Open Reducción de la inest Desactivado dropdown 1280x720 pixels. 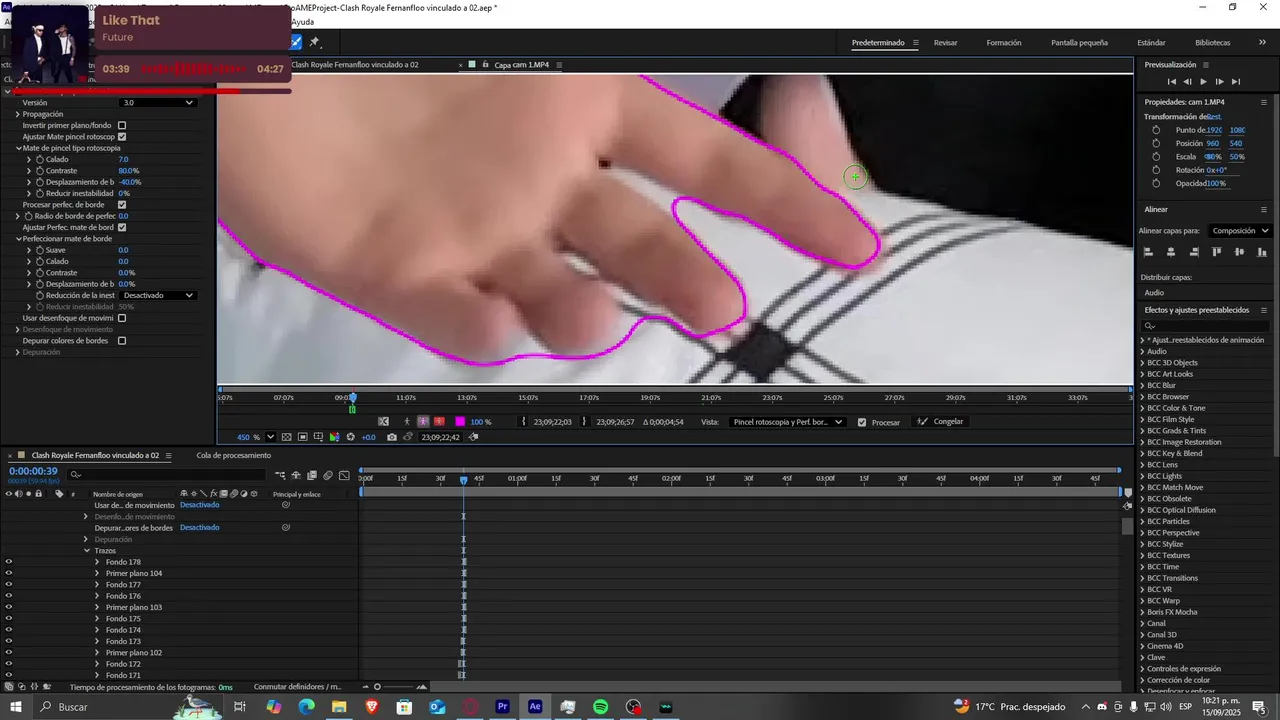pyautogui.click(x=158, y=295)
